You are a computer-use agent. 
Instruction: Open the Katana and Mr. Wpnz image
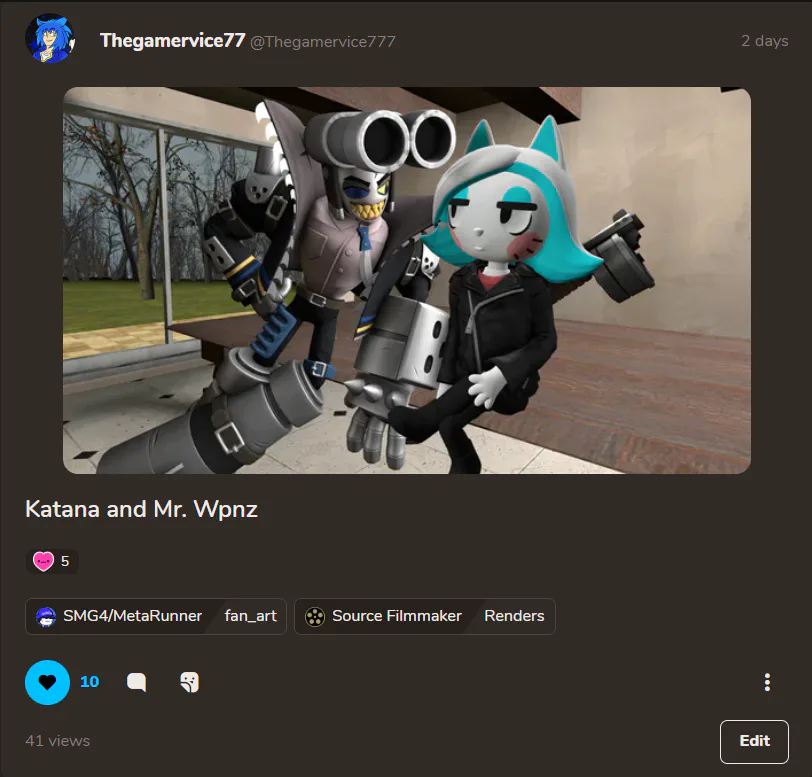tap(407, 280)
